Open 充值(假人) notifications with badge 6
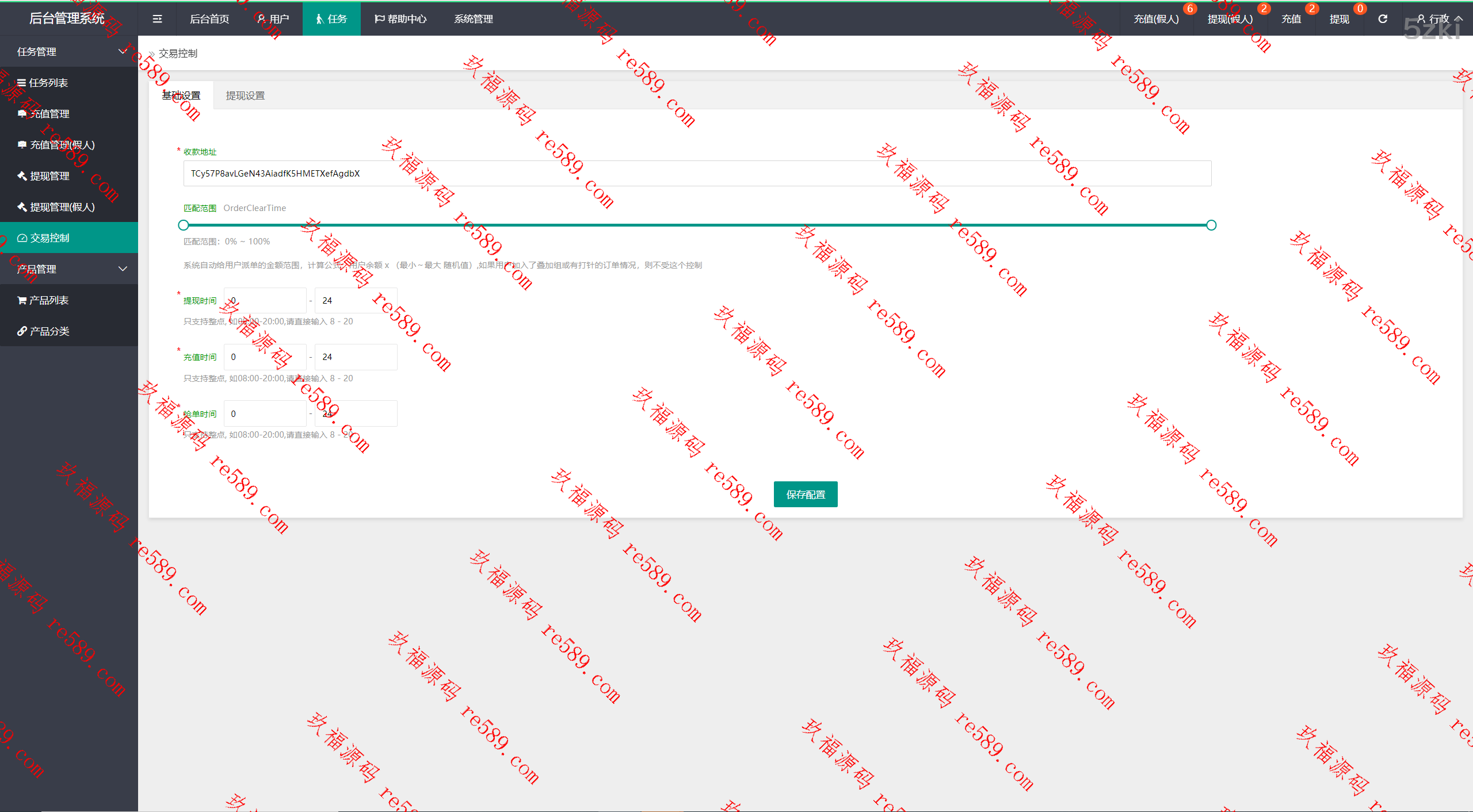Viewport: 1473px width, 812px height. coord(1156,19)
